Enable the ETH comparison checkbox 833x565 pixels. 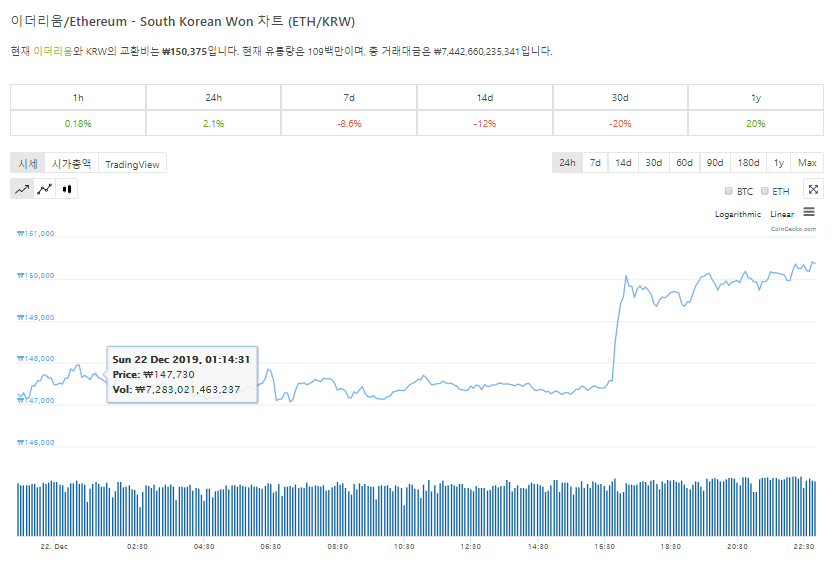765,191
